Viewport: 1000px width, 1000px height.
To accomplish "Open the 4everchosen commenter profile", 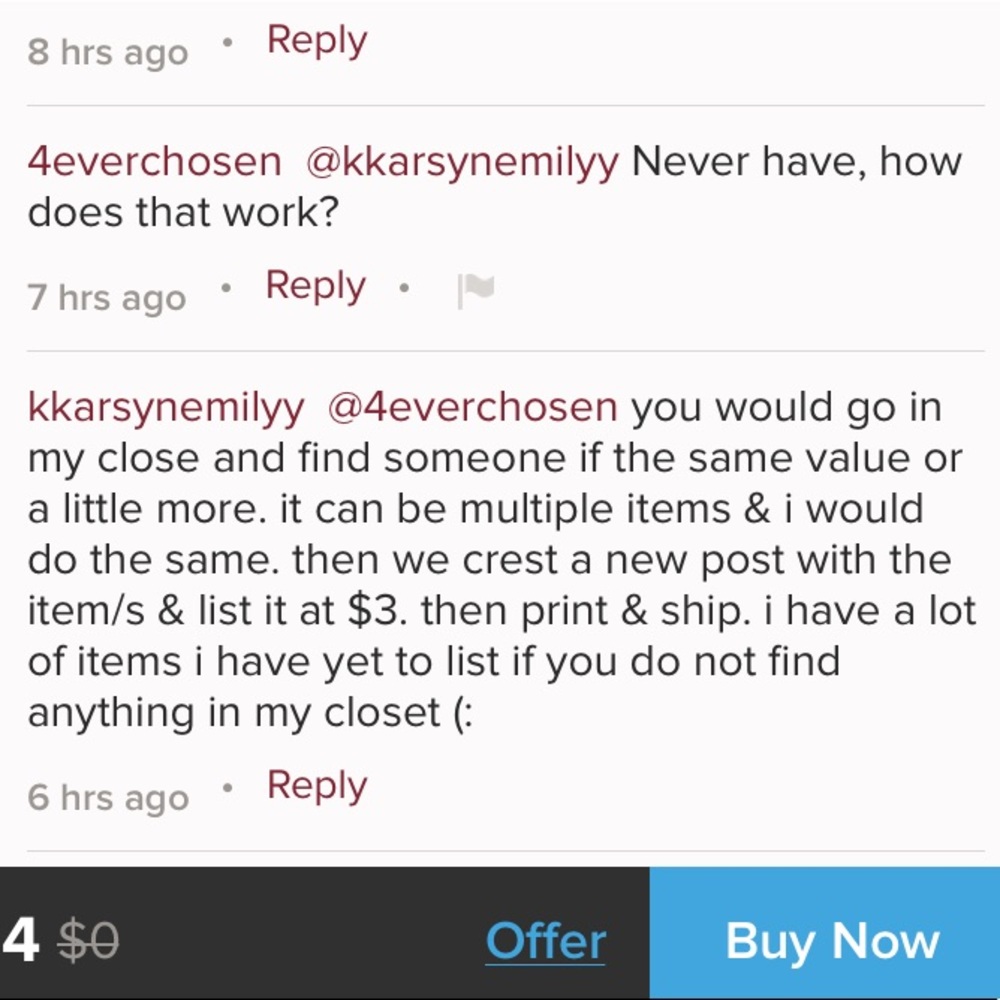I will (x=154, y=162).
